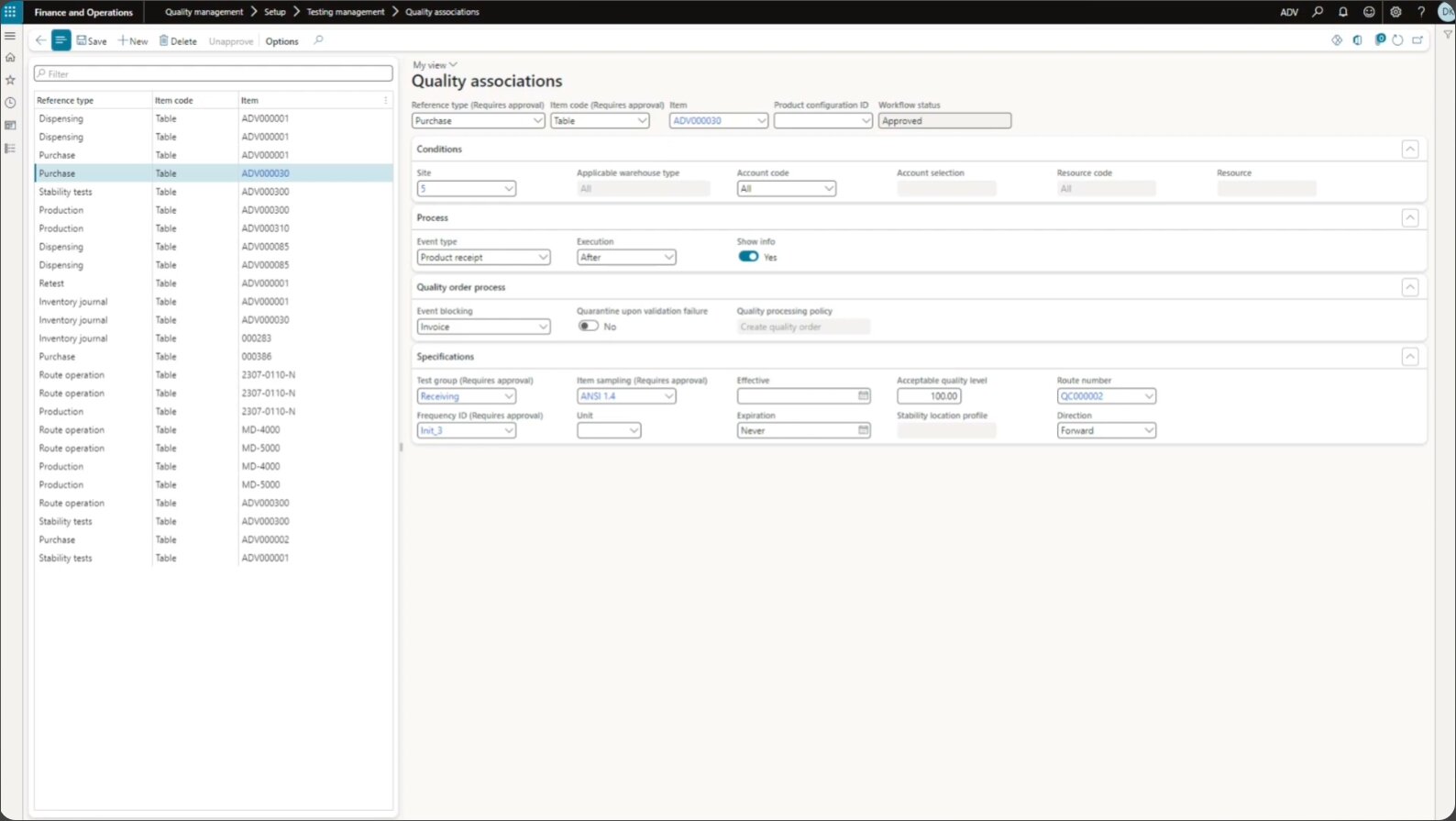Open Modules list icon in sidebar
The image size is (1456, 821).
pyautogui.click(x=10, y=149)
